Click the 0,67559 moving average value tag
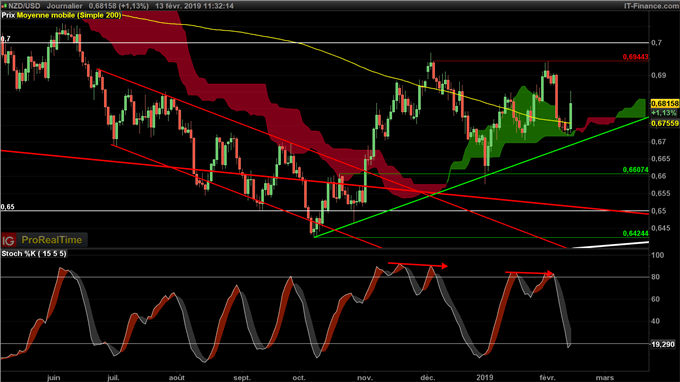Viewport: 680px width, 382px height. pyautogui.click(x=664, y=124)
